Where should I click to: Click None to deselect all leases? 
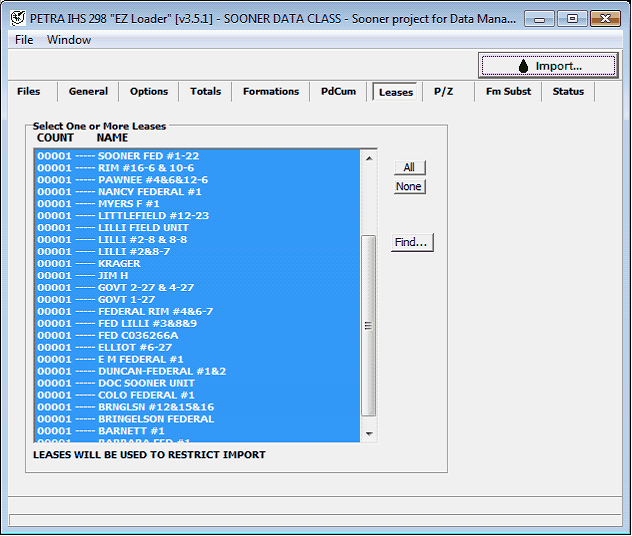point(408,187)
